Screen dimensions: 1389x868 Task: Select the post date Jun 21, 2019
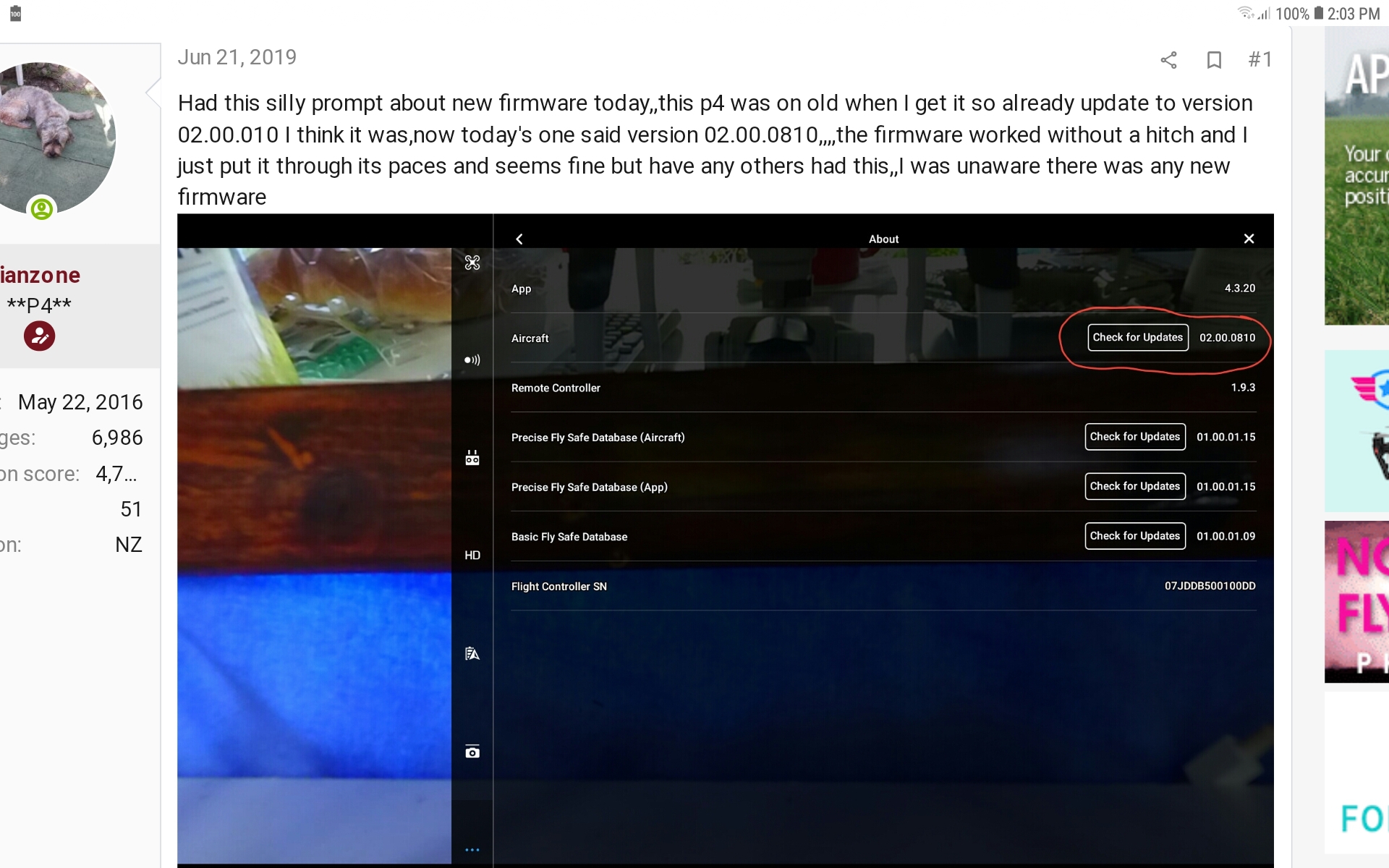point(237,57)
